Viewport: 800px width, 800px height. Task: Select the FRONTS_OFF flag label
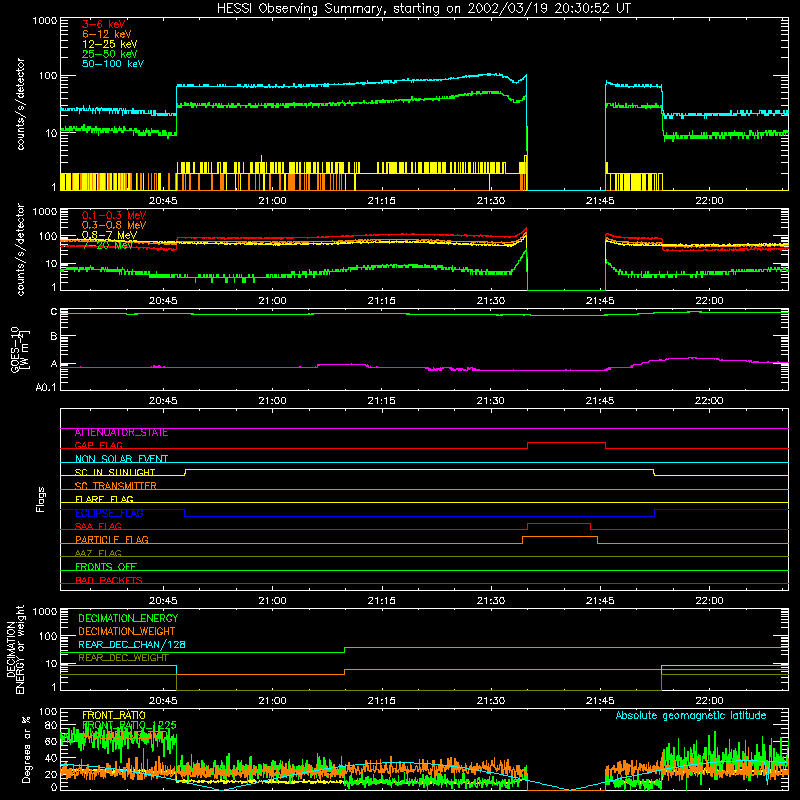[106, 567]
